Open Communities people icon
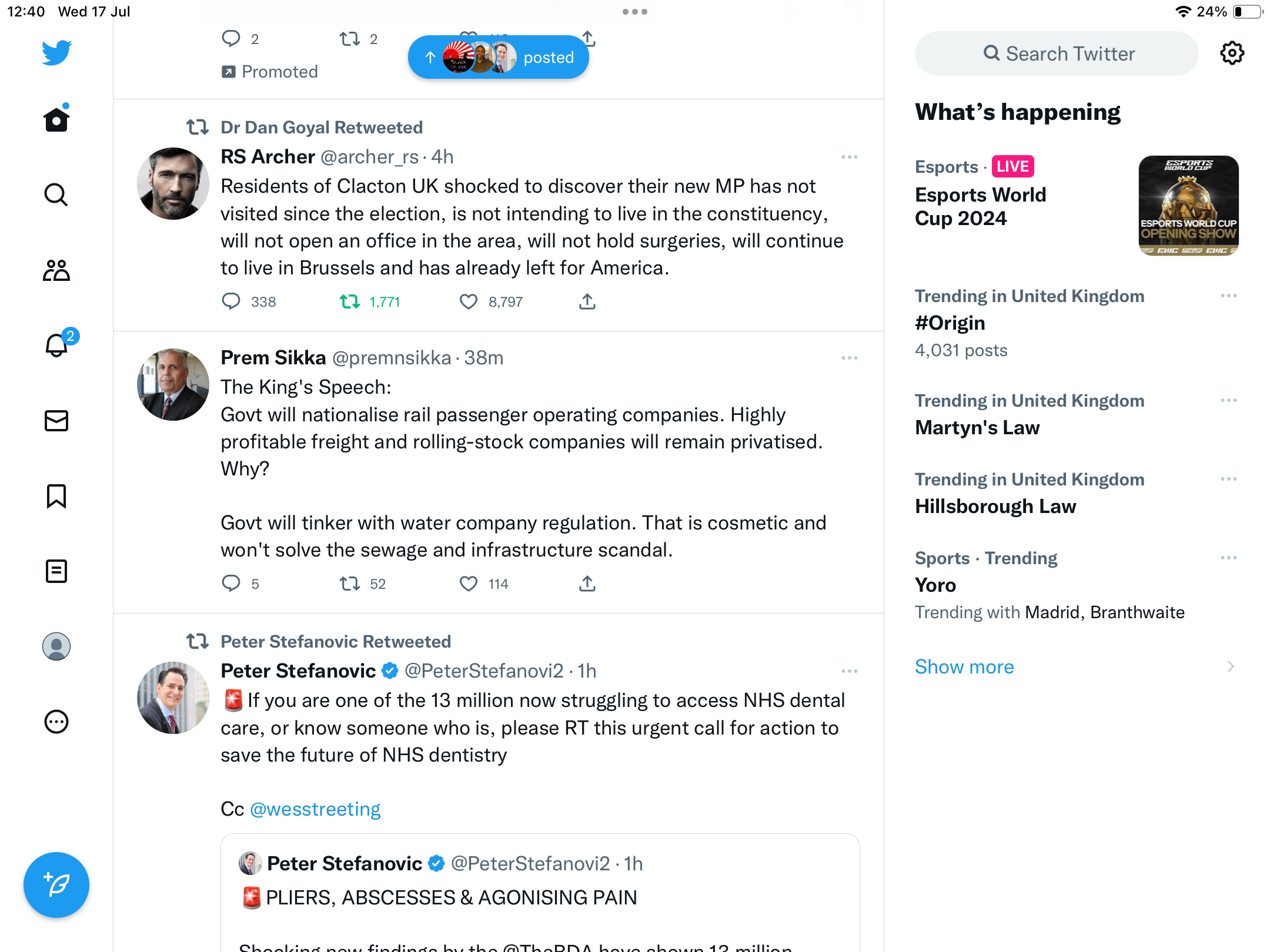The height and width of the screenshot is (952, 1270). [56, 270]
